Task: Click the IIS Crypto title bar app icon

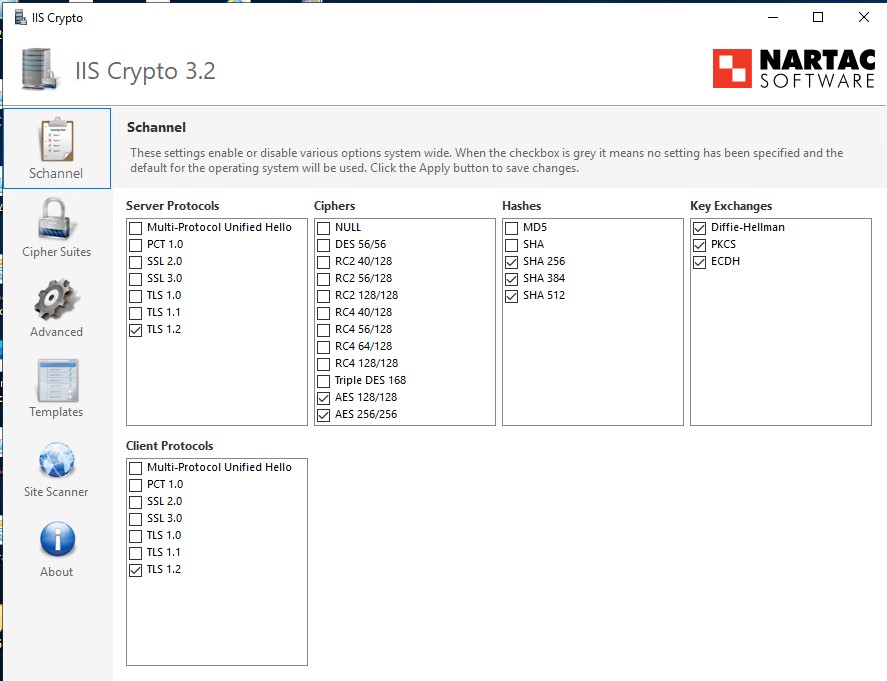Action: 20,18
